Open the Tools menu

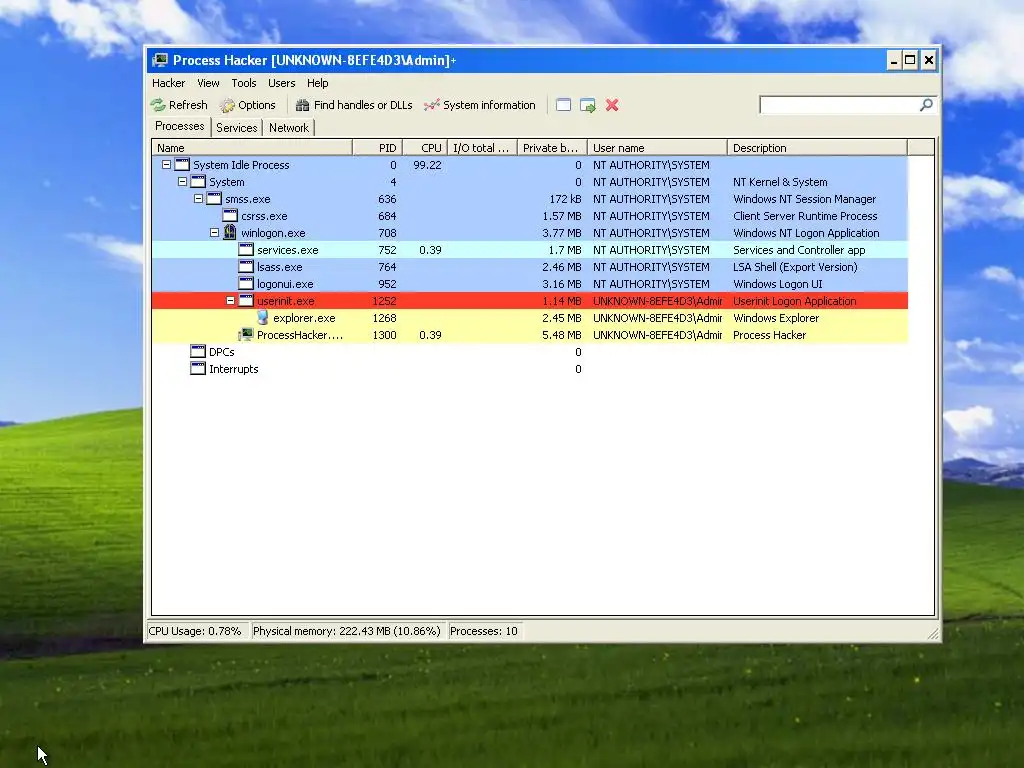(244, 83)
